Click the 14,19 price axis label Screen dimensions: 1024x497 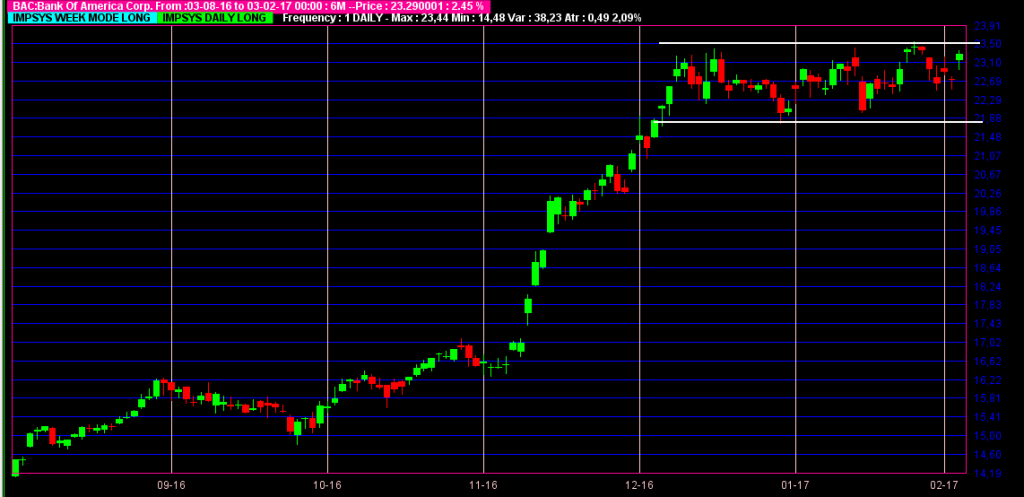[x=987, y=473]
